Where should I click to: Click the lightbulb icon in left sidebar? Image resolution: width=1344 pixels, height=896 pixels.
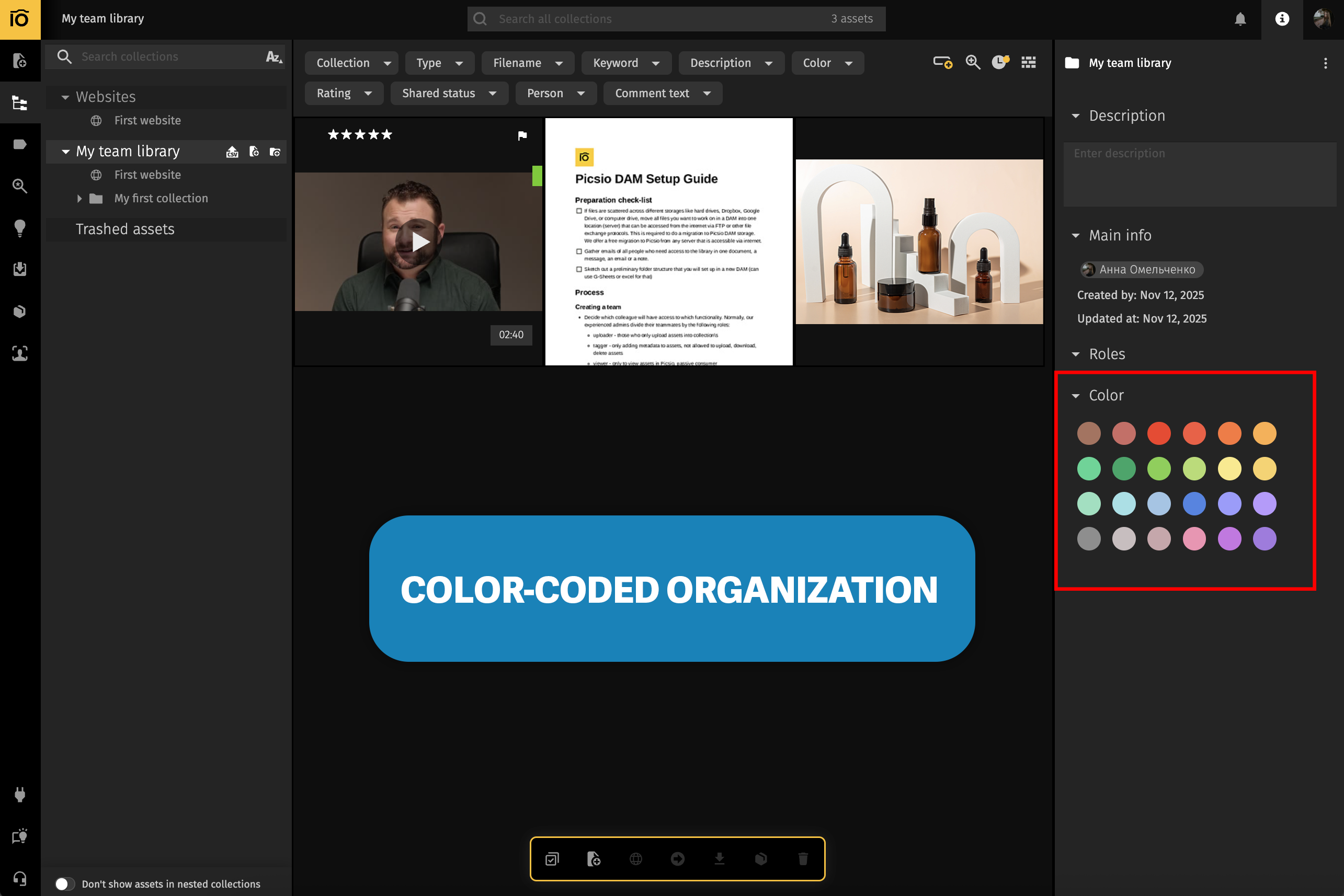(x=20, y=227)
